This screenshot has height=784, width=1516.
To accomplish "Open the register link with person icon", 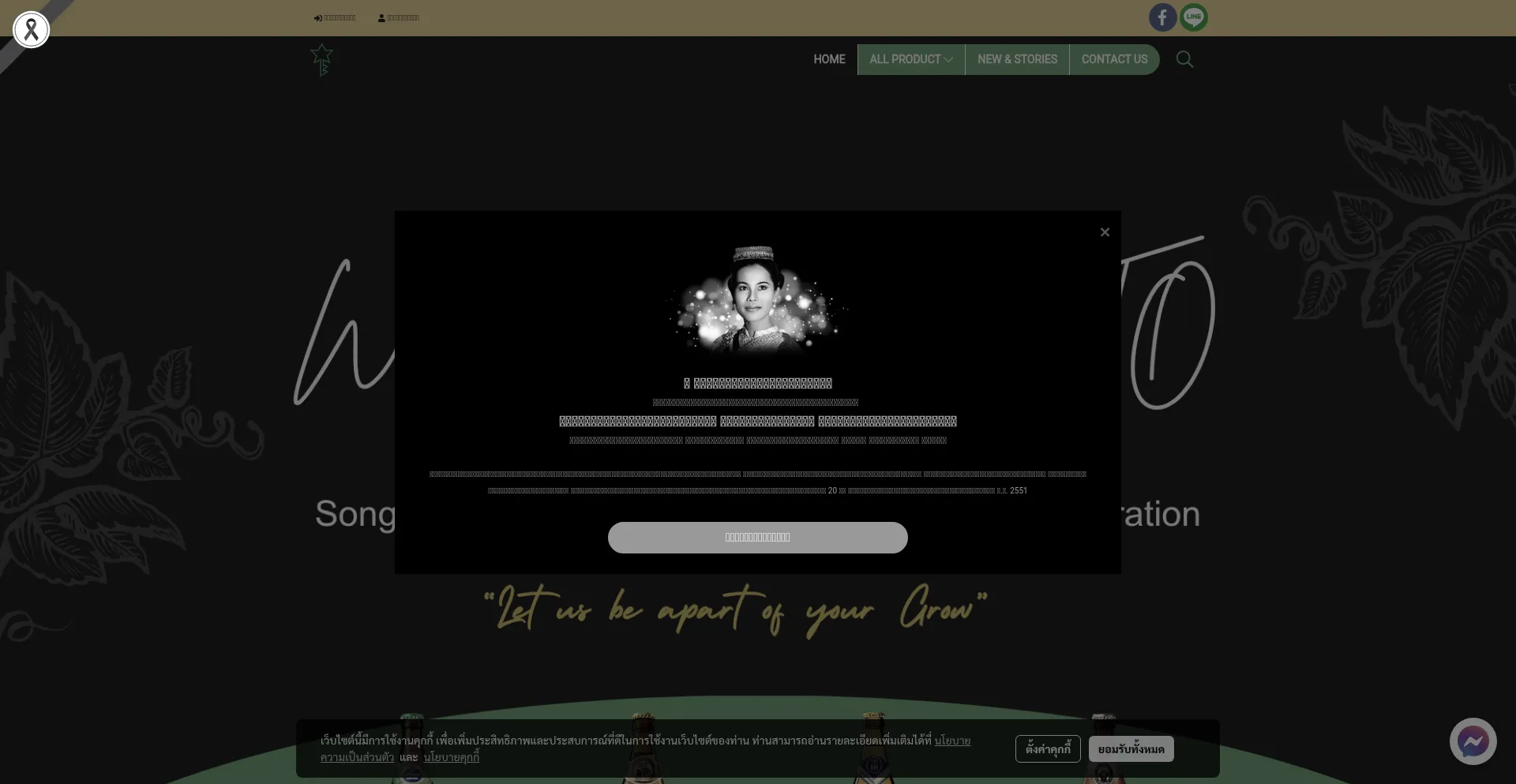I will (399, 18).
